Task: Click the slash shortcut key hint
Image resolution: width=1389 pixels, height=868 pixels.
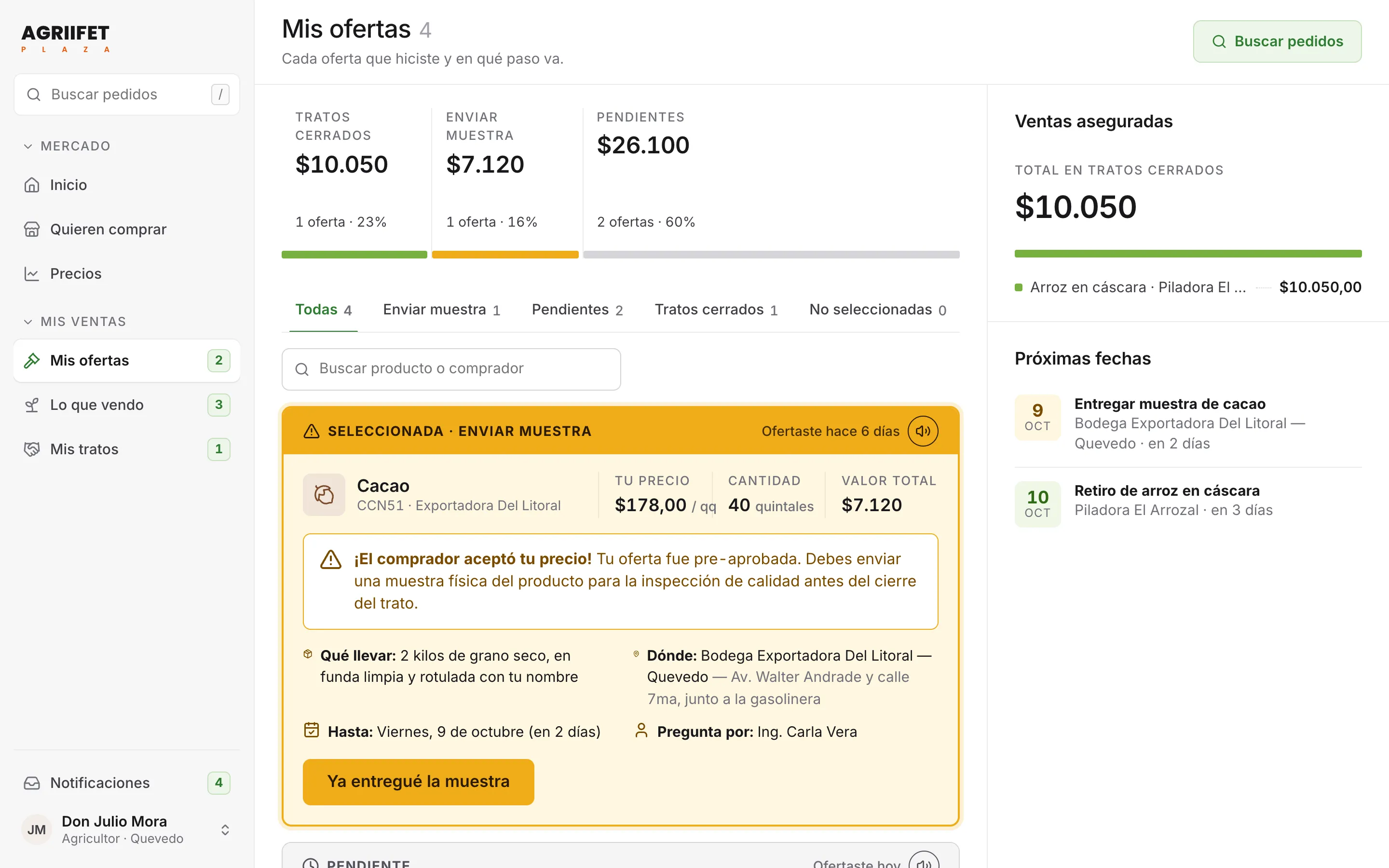Action: coord(220,94)
